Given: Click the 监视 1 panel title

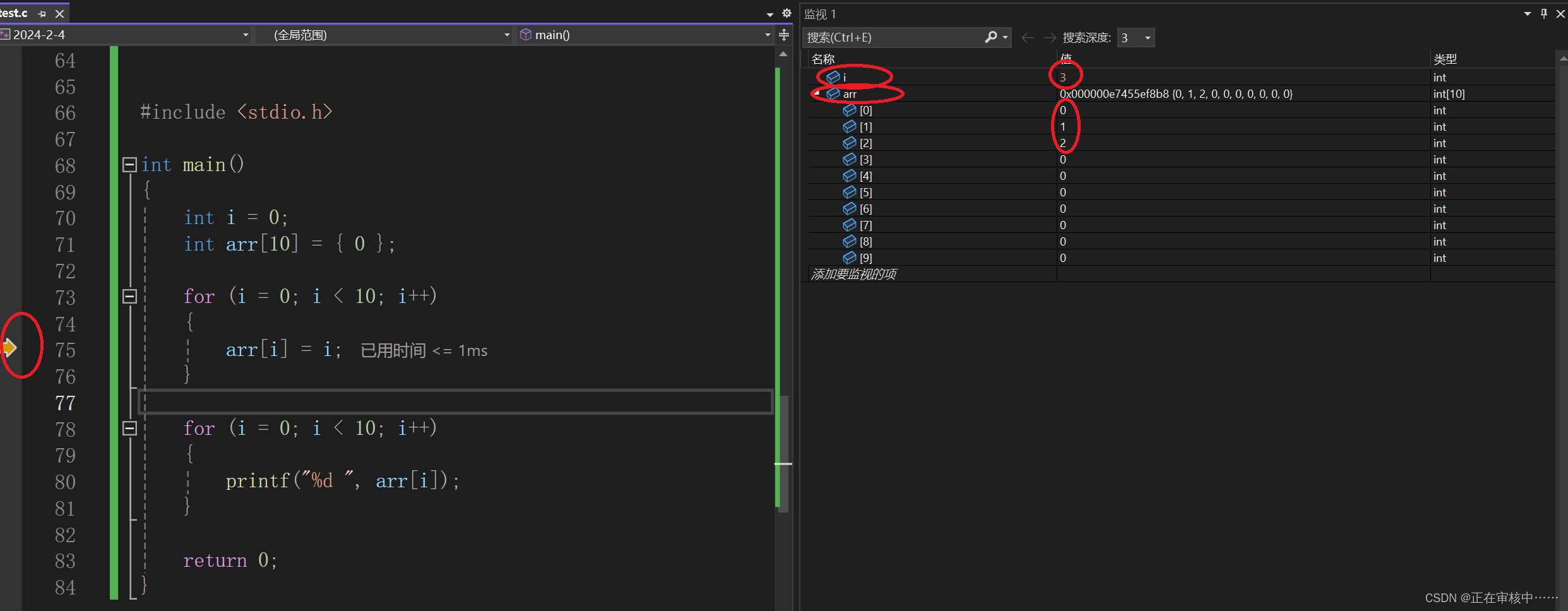Looking at the screenshot, I should pos(820,14).
